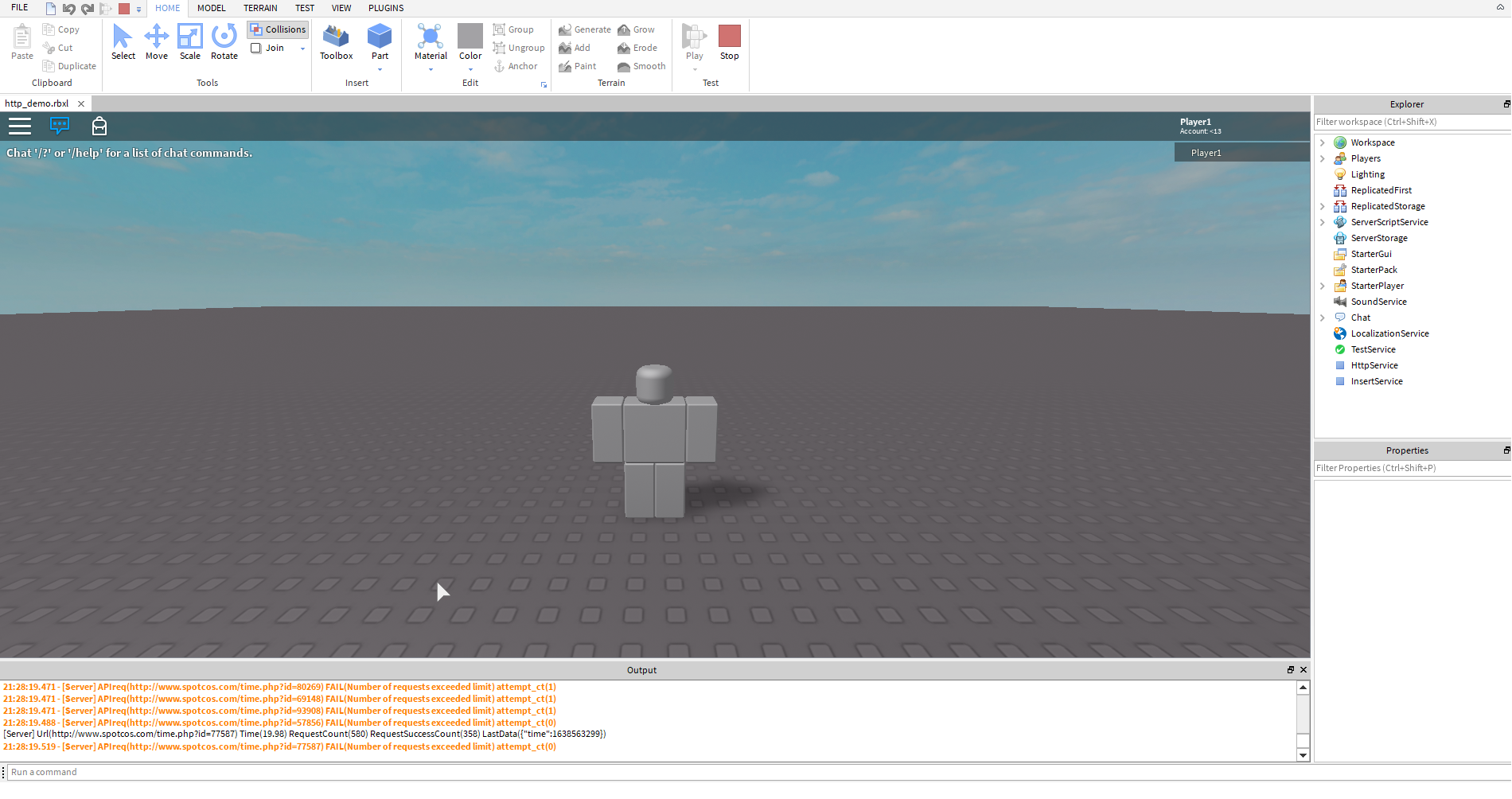The width and height of the screenshot is (1512, 799).
Task: Open the Part dropdown arrow
Action: 380,70
